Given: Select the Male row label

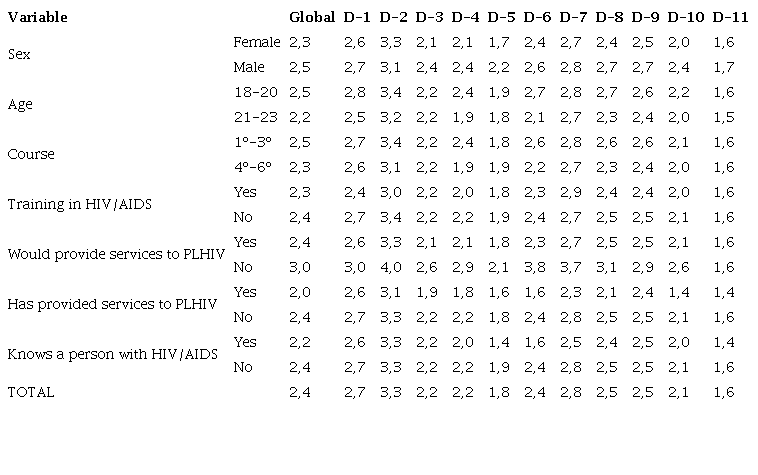Looking at the screenshot, I should (x=248, y=67).
